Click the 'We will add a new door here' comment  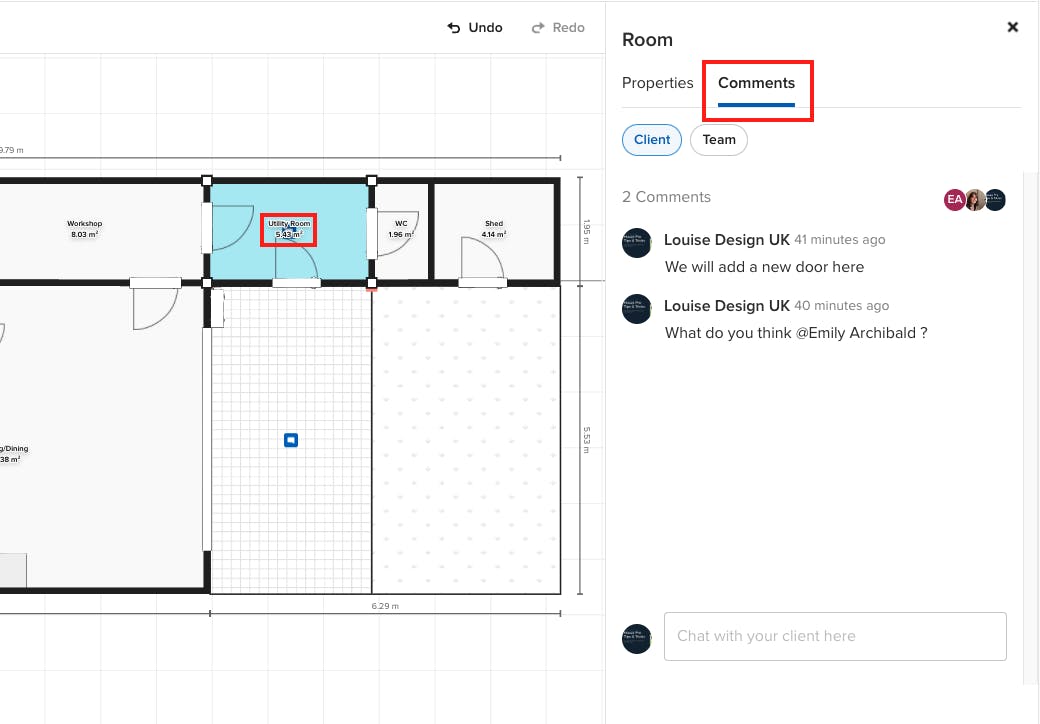coord(764,267)
